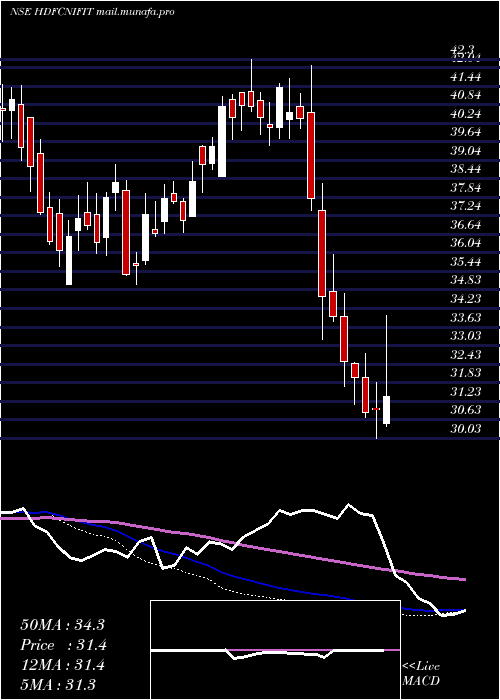Click the <<Live MACD label

pyautogui.click(x=421, y=674)
